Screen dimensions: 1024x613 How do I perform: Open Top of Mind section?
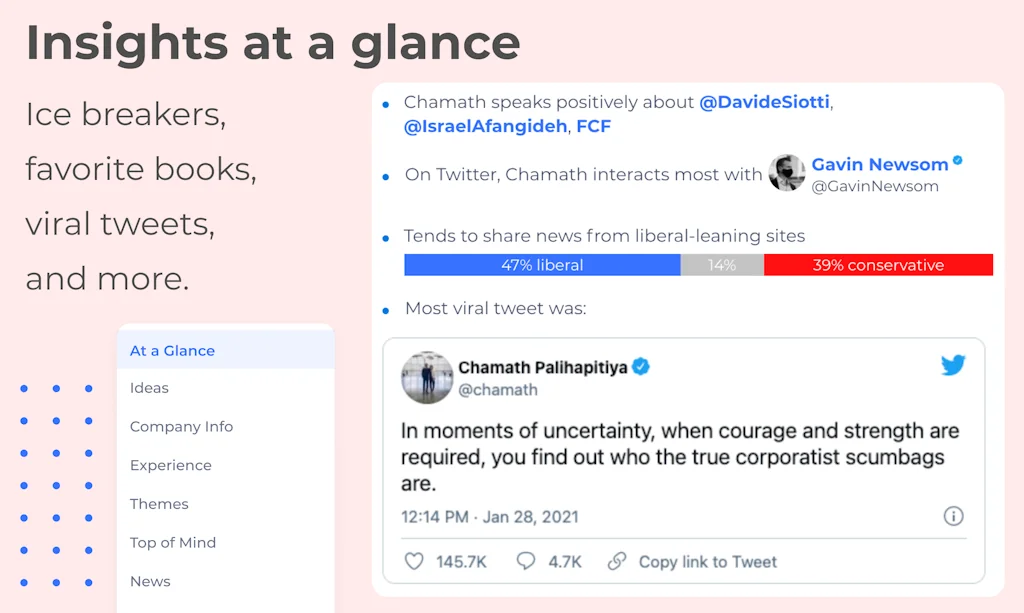tap(172, 542)
